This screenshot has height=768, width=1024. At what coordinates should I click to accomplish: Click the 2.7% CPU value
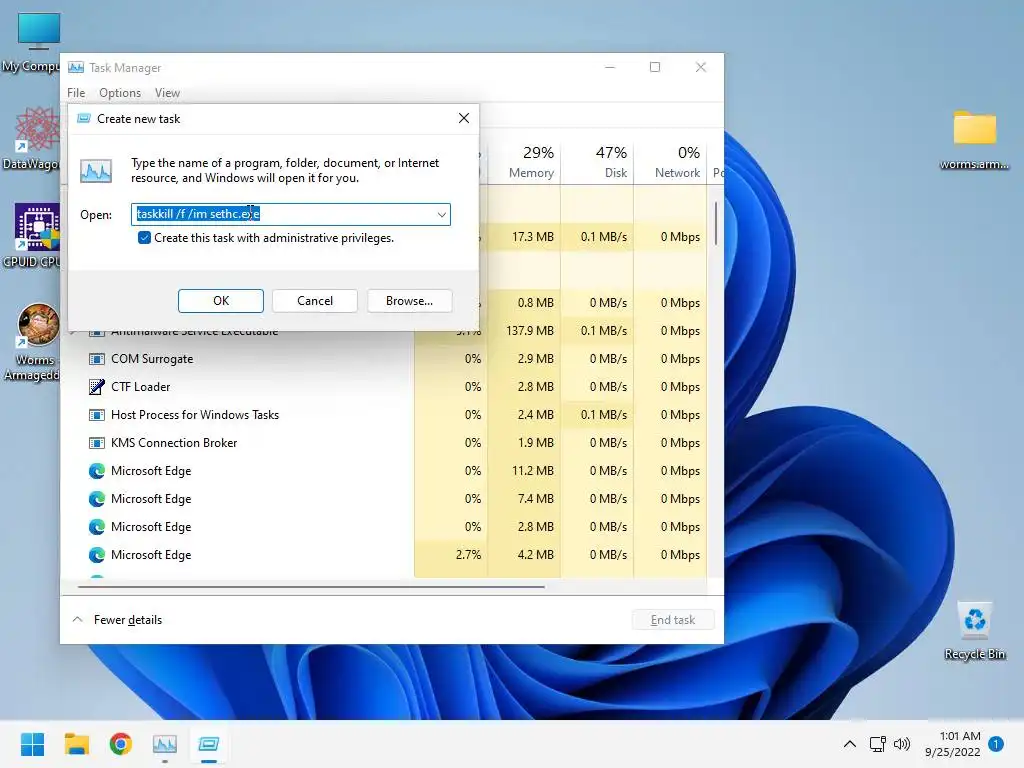(x=468, y=555)
